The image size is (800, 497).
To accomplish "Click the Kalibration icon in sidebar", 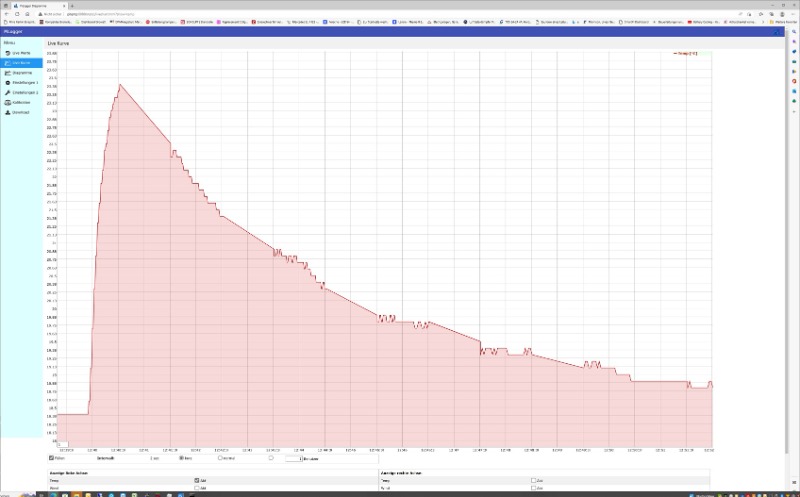I will 8,102.
